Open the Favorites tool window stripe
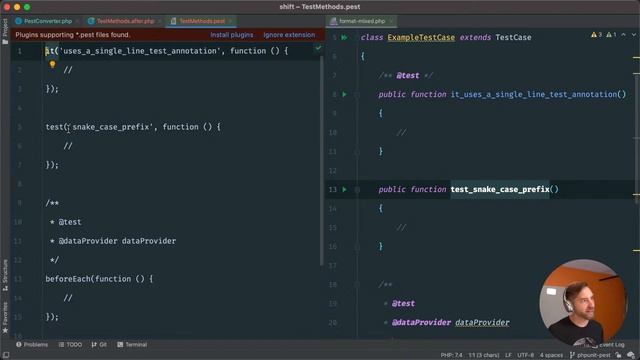 [5, 318]
